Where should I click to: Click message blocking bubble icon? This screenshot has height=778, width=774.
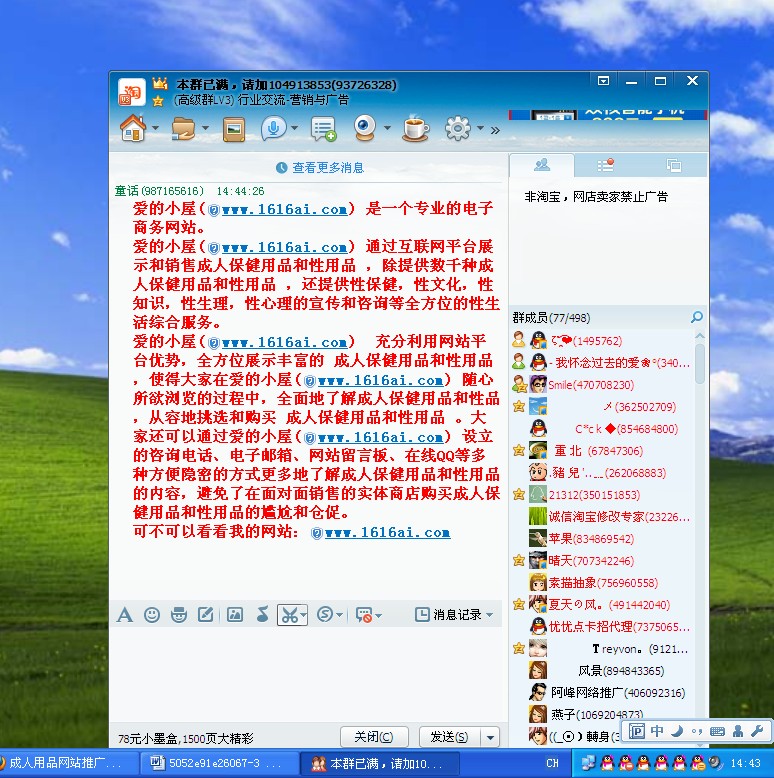coord(364,615)
